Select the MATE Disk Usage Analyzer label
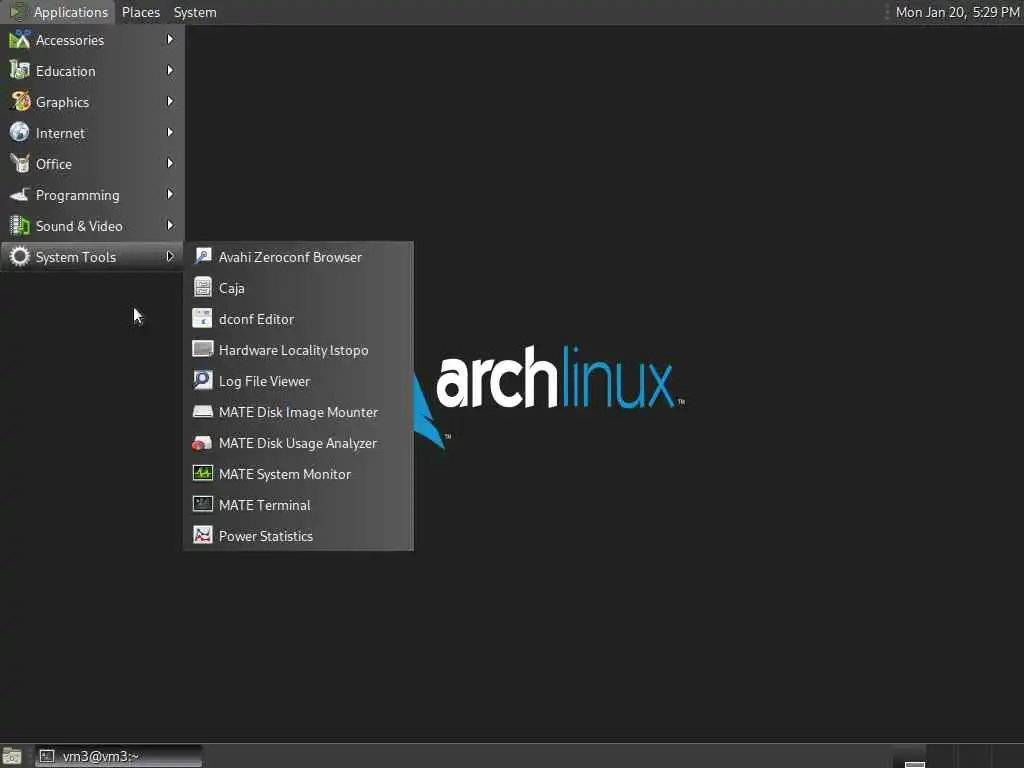Screen dimensions: 1024x768 [298, 443]
